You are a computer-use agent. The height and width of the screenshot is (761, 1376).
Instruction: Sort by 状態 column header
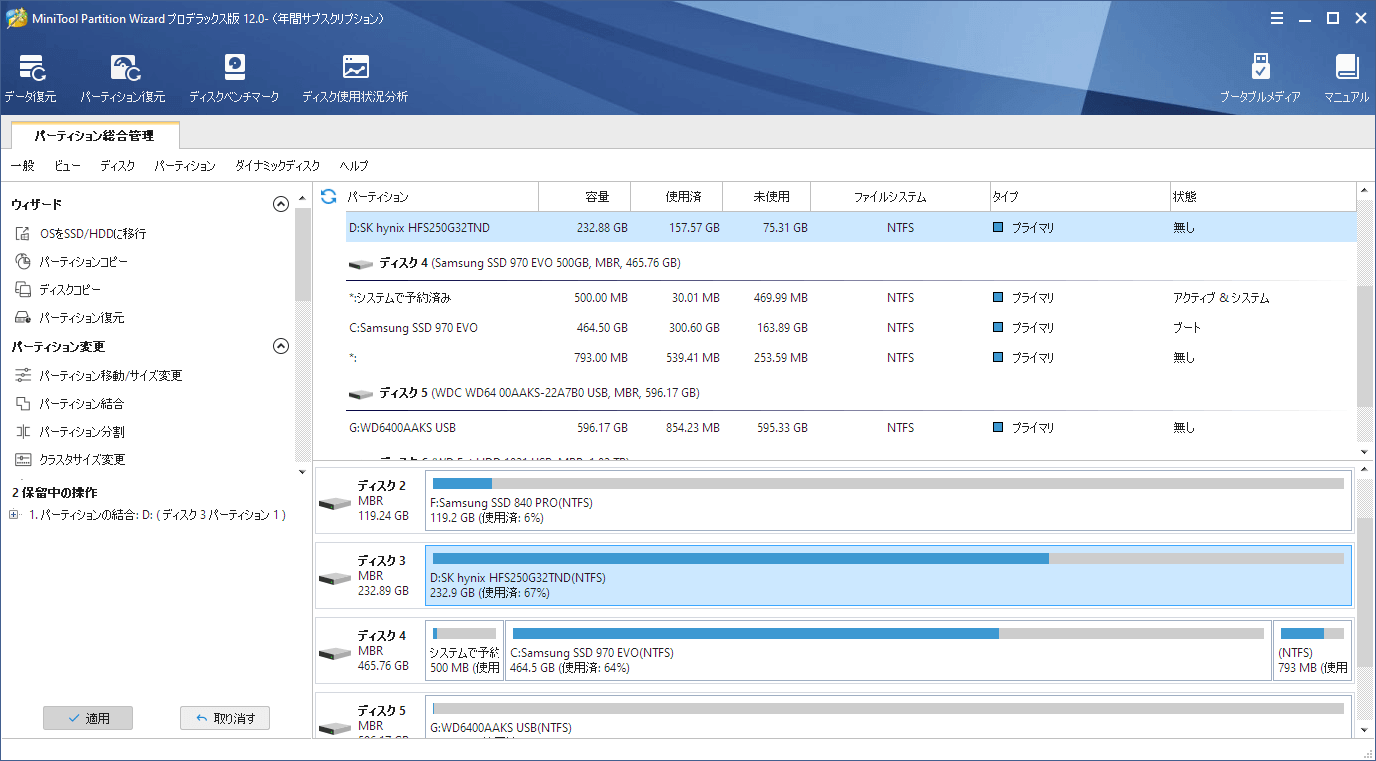coord(1263,197)
